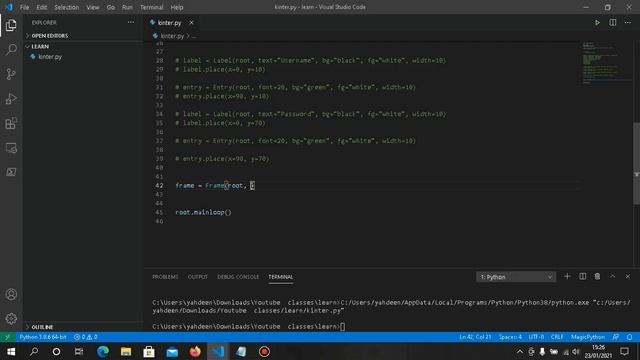Screen dimensions: 640x360
Task: Select the Terminal panel tab
Action: [x=281, y=277]
